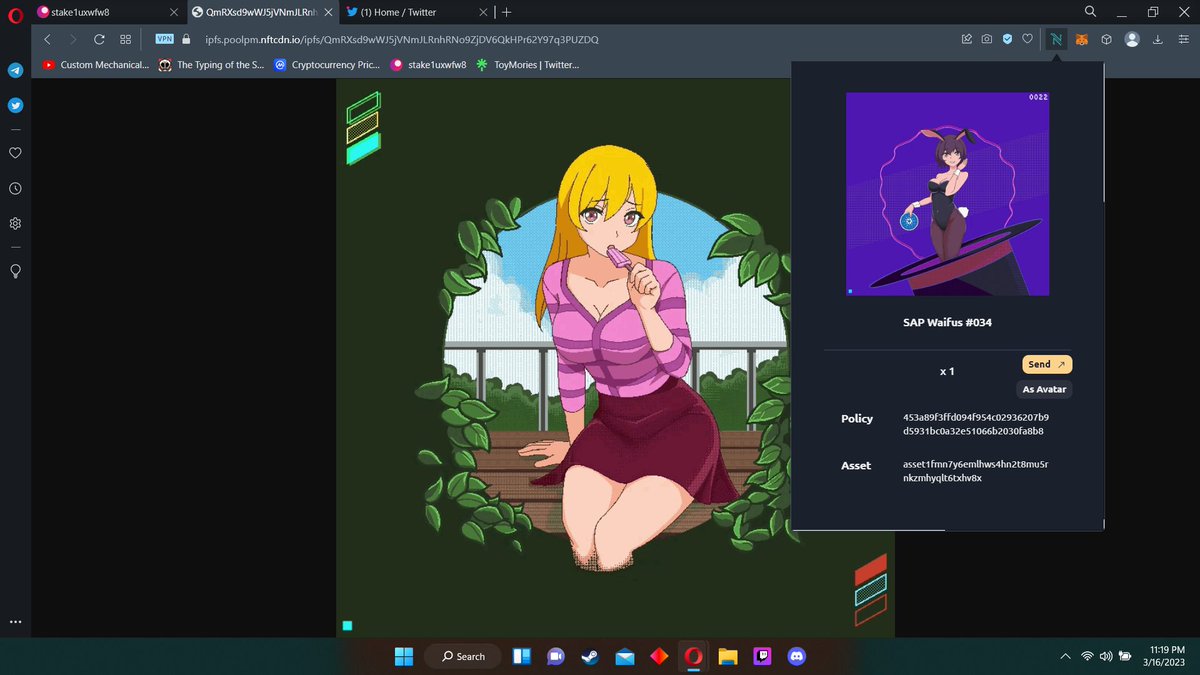Add page to bookmarks with heart icon
The width and height of the screenshot is (1200, 675).
[x=1027, y=39]
